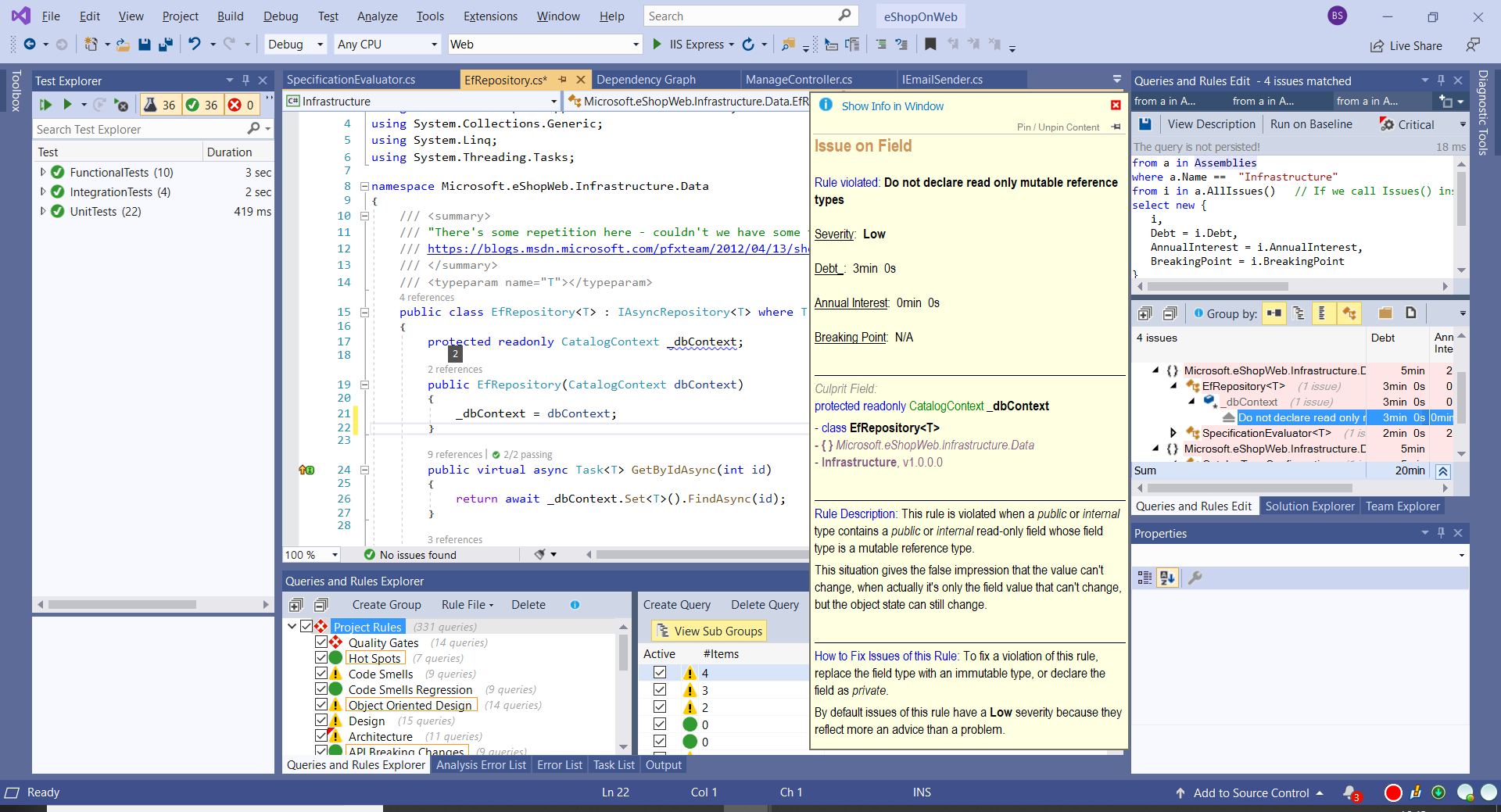Click the View Sub Groups button
The image size is (1501, 812).
[x=709, y=631]
